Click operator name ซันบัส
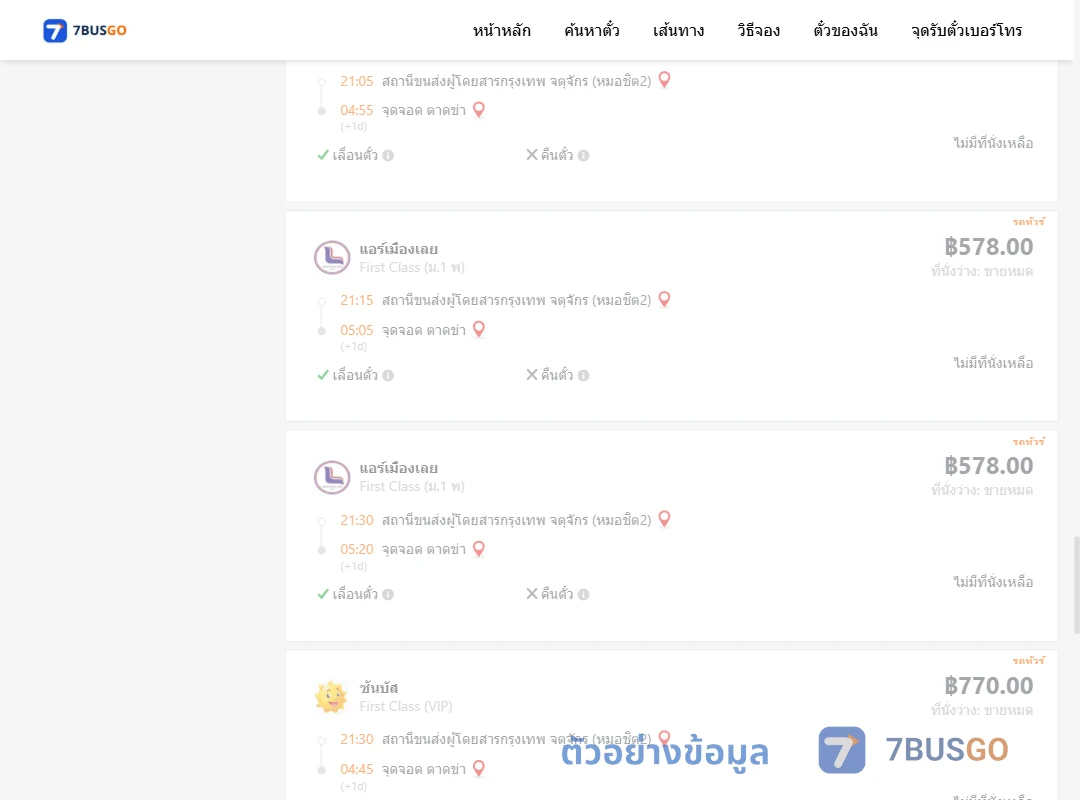The image size is (1080, 800). pos(379,688)
